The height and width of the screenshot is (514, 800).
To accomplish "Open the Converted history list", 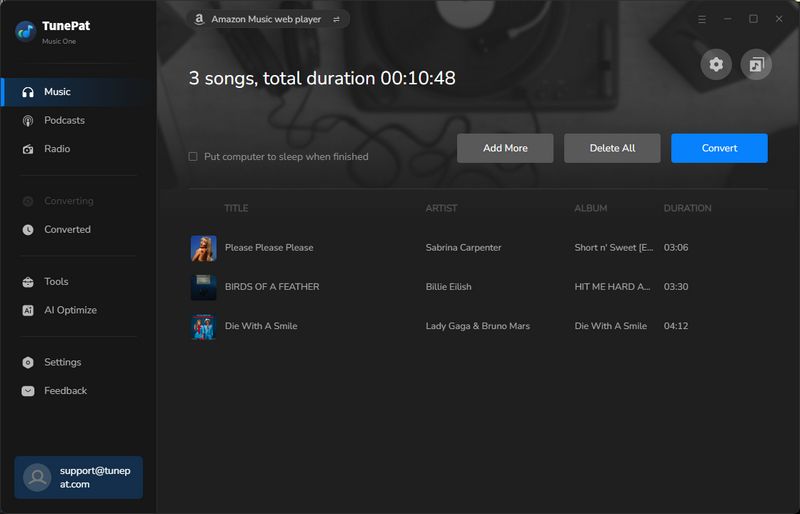I will click(67, 230).
